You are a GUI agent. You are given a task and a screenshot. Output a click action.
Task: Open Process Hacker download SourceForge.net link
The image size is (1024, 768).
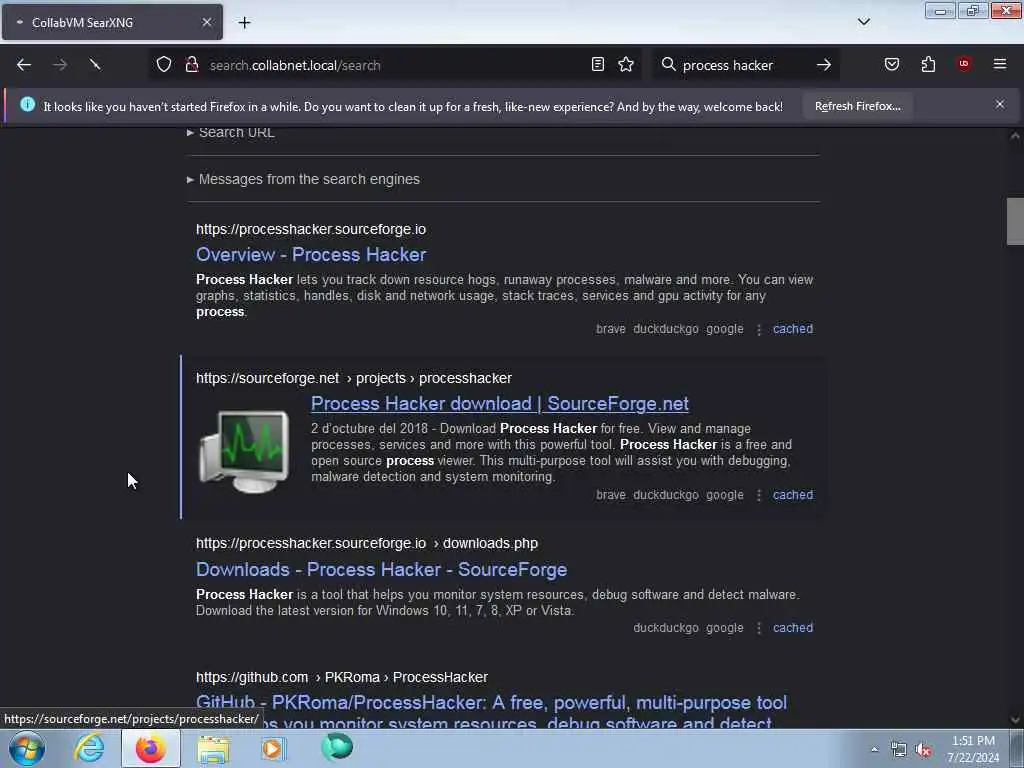point(500,404)
